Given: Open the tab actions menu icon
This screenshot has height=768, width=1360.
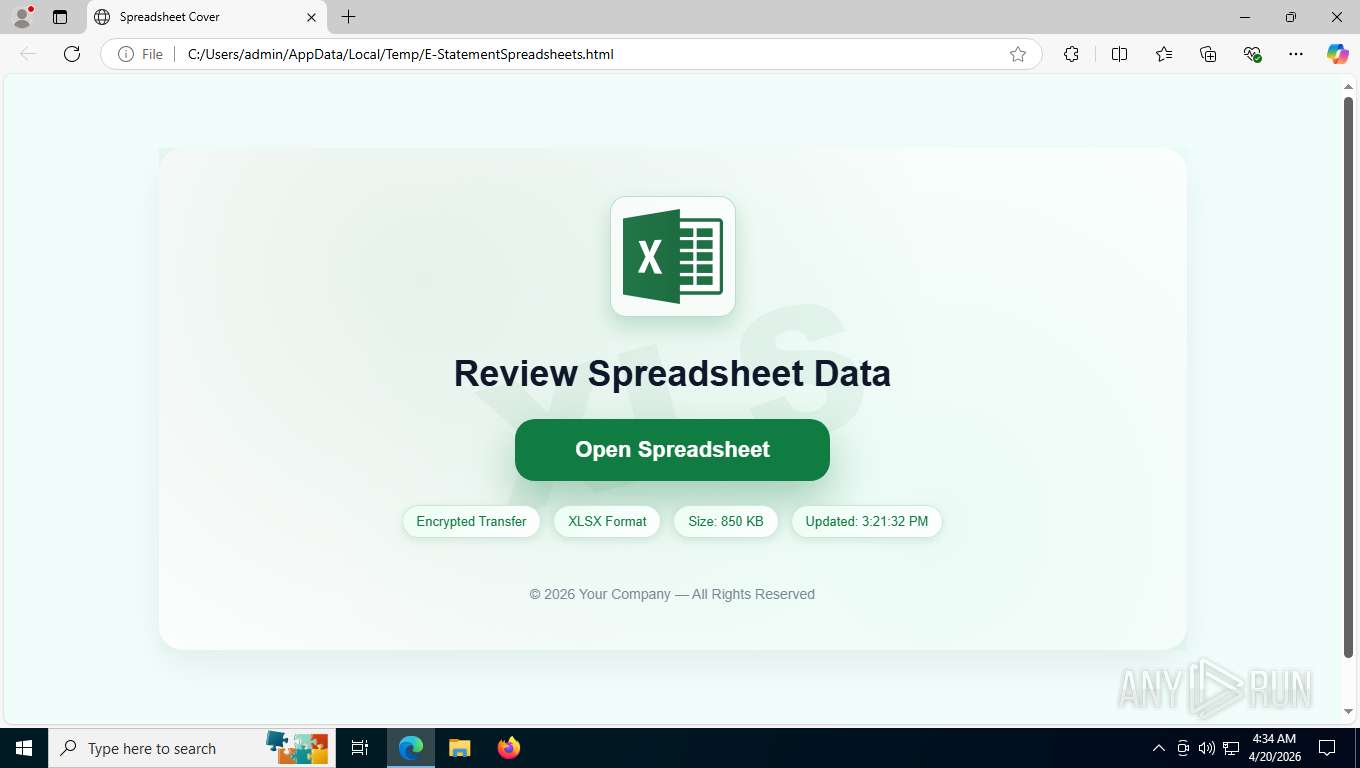Looking at the screenshot, I should pos(60,17).
